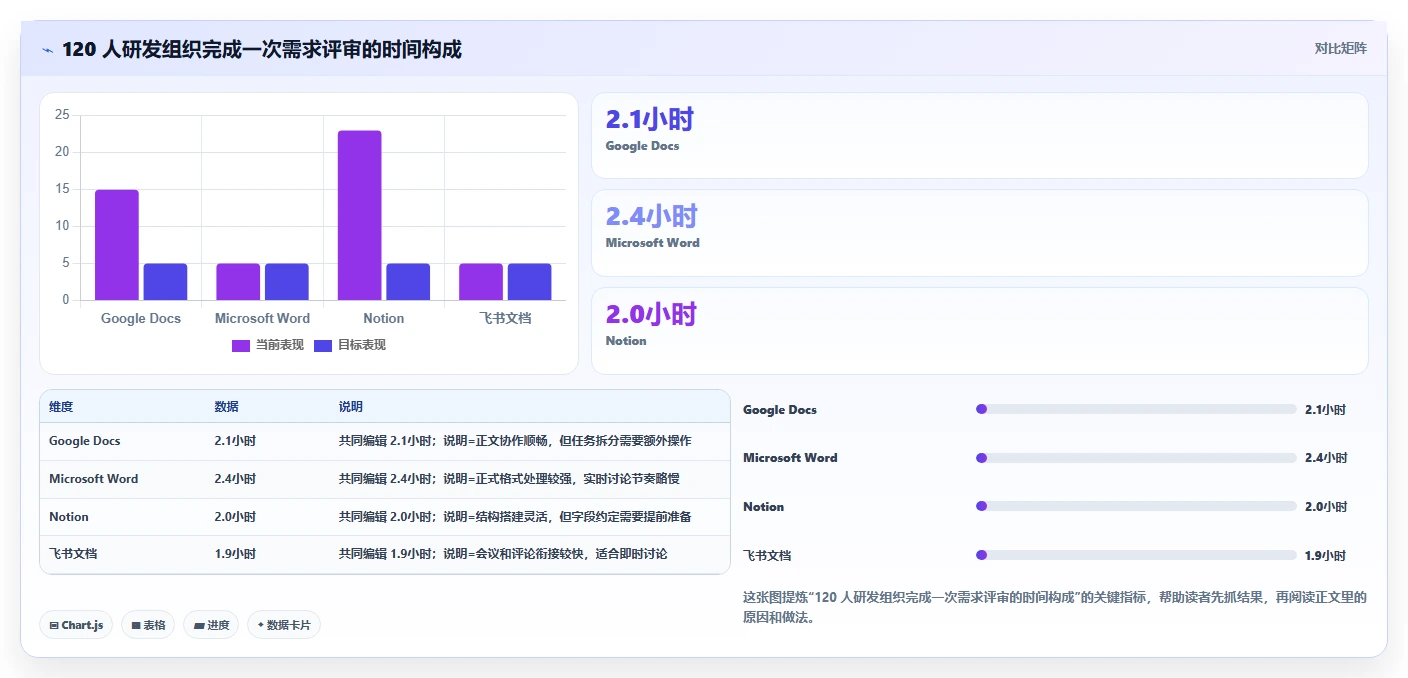Screen dimensions: 1408x678
Task: Click the Microsoft Word progress bar track
Action: (x=1136, y=458)
